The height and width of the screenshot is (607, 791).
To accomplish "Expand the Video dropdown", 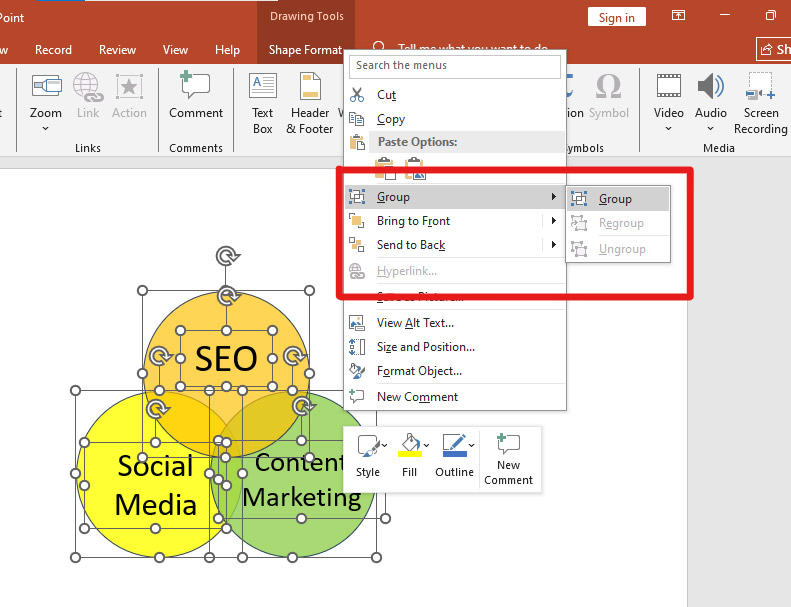I will point(669,128).
